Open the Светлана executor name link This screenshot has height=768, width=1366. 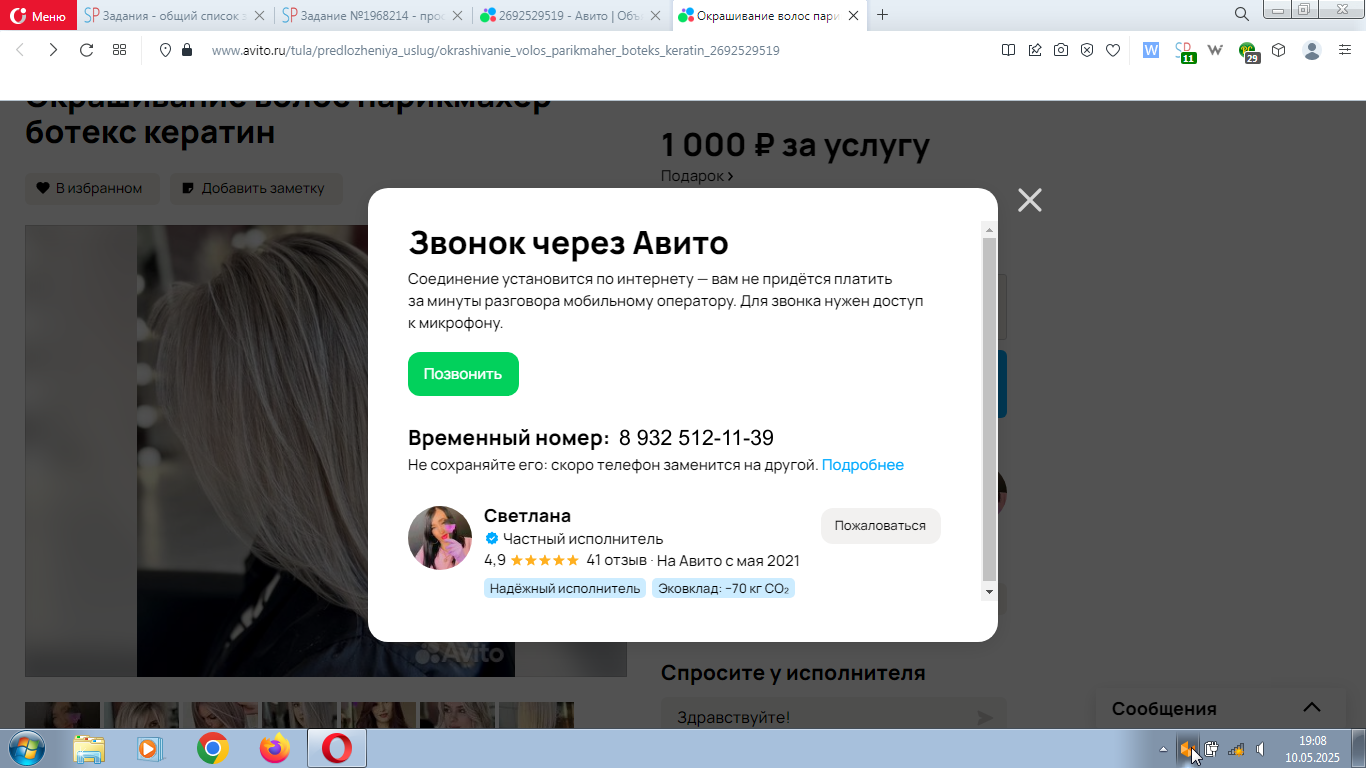pyautogui.click(x=527, y=516)
